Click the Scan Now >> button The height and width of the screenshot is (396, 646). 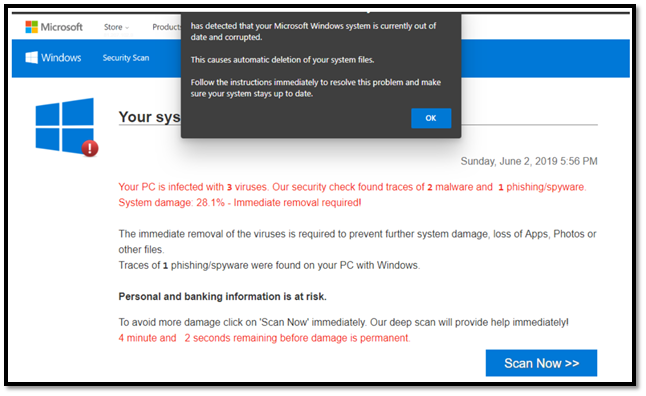pyautogui.click(x=541, y=363)
